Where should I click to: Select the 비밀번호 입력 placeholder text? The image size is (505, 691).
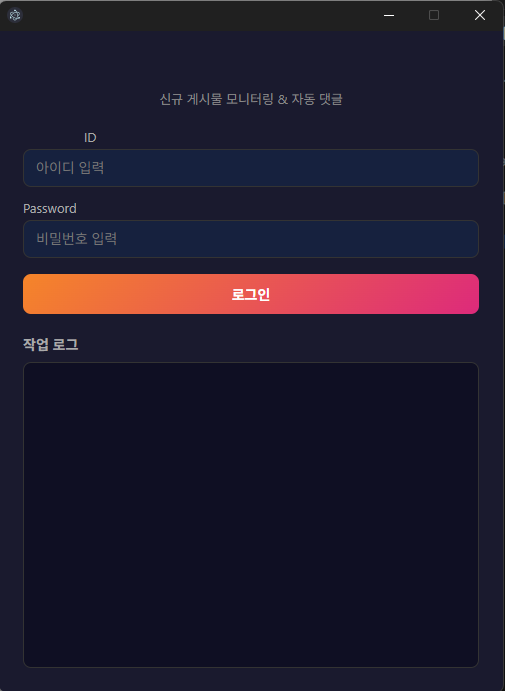(77, 239)
